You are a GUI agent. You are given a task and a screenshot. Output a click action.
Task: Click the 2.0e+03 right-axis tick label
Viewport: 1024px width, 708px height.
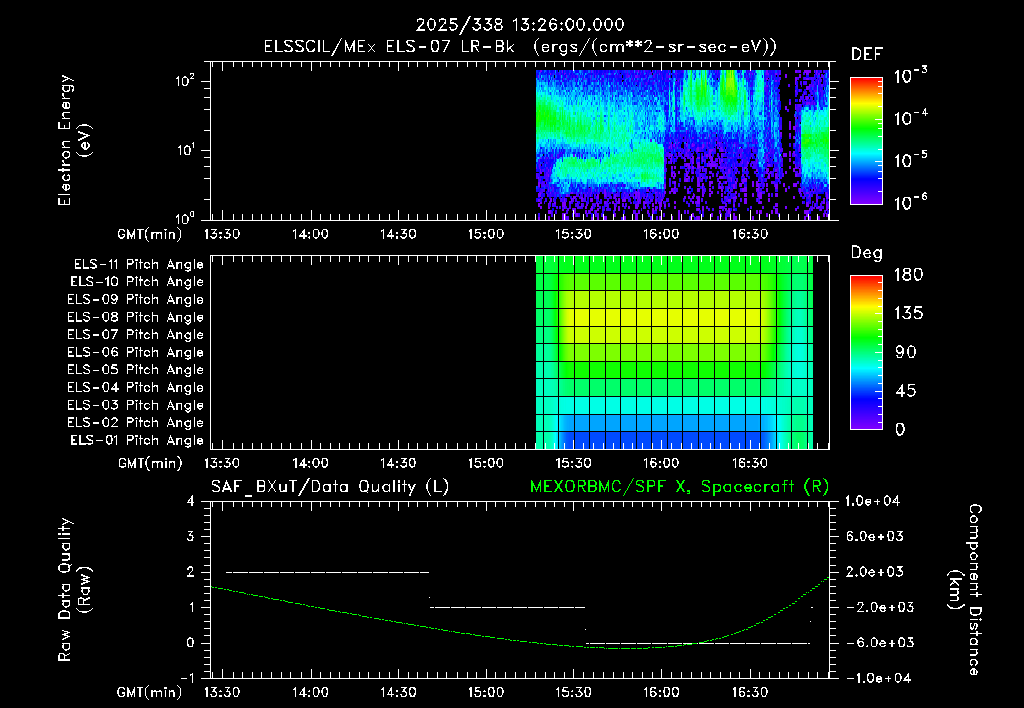coord(874,571)
